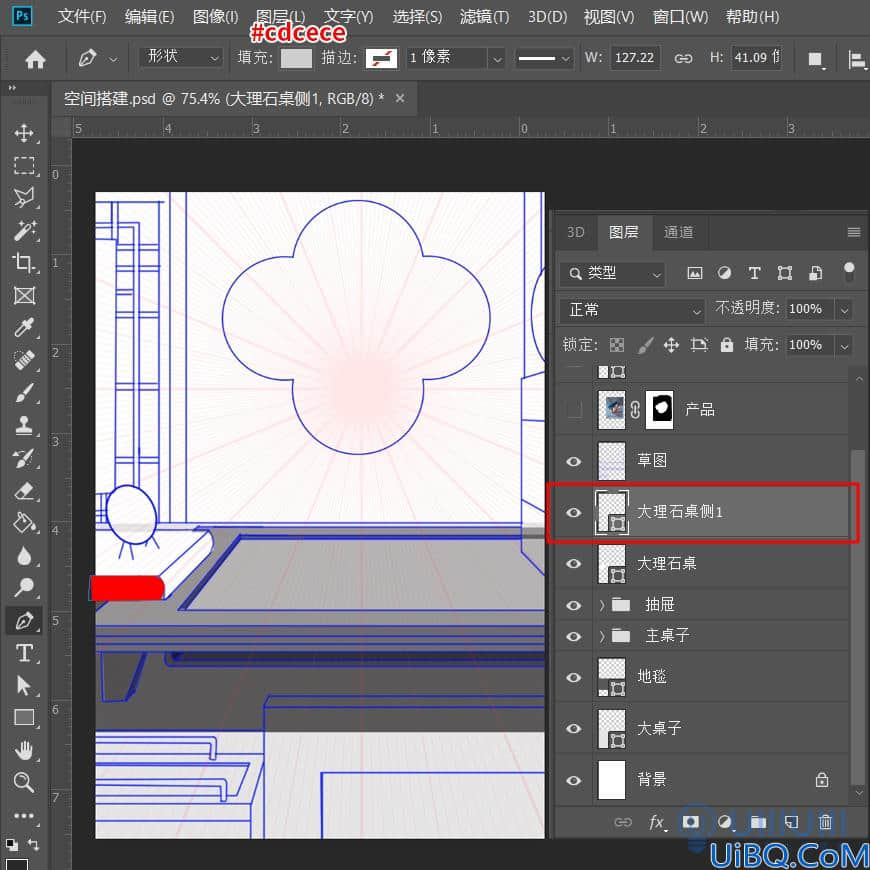Open the layer 填充 fill dropdown arrow
870x870 pixels.
pos(844,346)
